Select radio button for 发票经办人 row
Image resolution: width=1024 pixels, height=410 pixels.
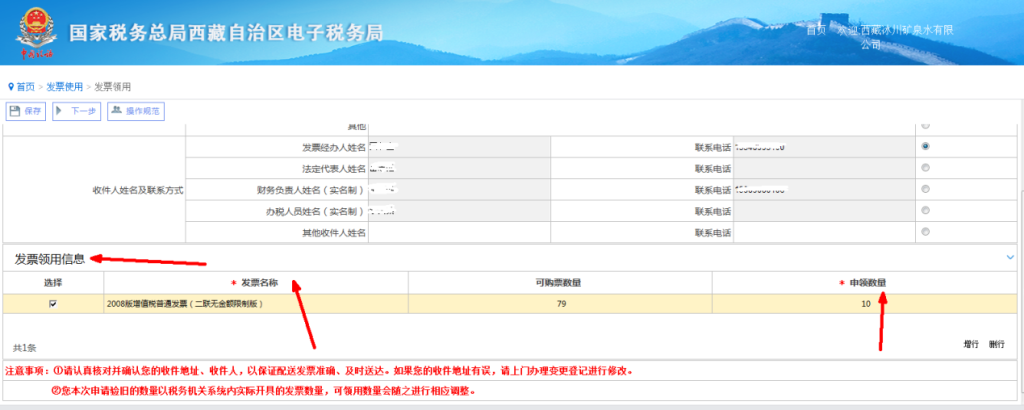925,146
